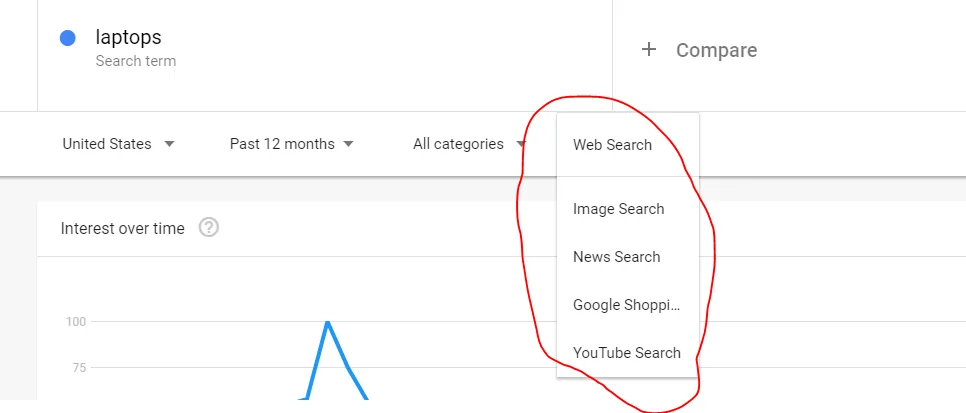Click the 100 label on the chart axis
966x413 pixels.
tap(76, 322)
